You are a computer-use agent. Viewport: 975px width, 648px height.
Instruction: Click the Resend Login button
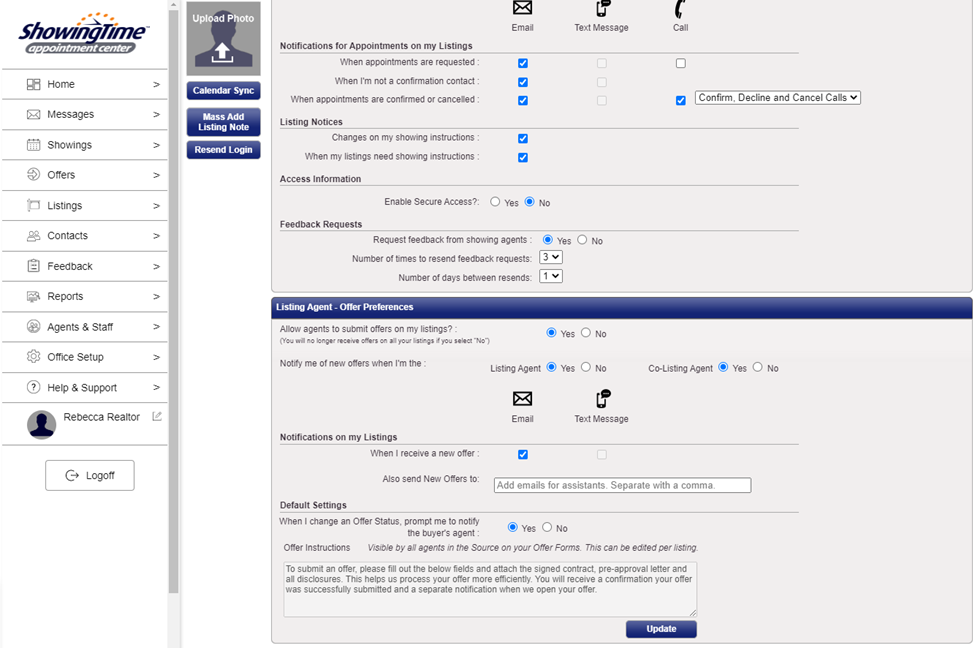click(223, 150)
